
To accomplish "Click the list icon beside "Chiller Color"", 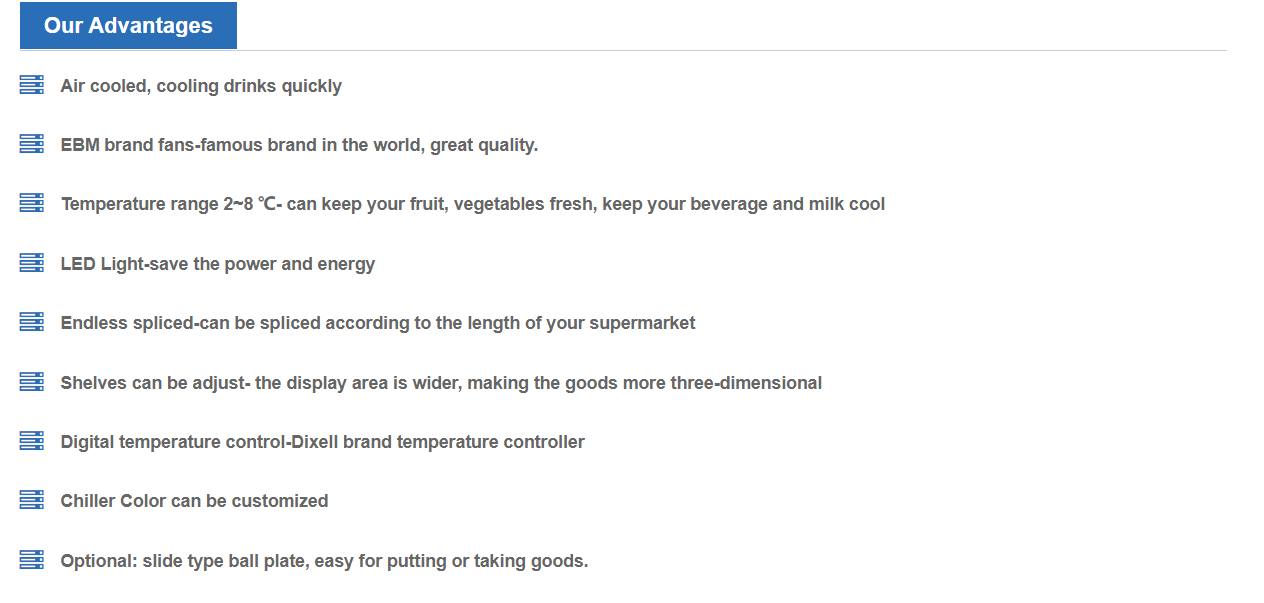I will click(x=32, y=500).
